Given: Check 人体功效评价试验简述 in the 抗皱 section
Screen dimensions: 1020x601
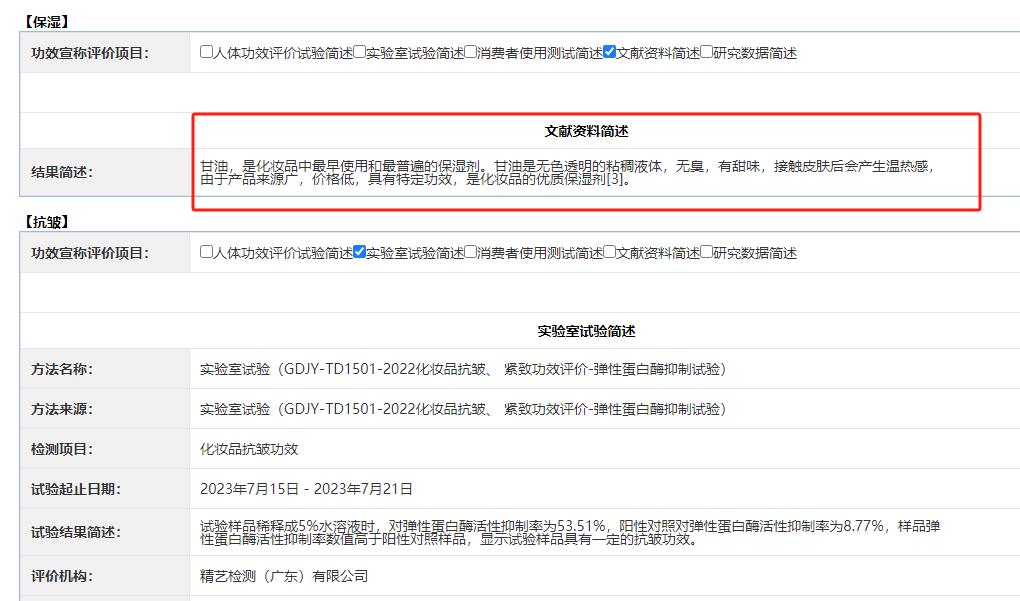Looking at the screenshot, I should (207, 252).
